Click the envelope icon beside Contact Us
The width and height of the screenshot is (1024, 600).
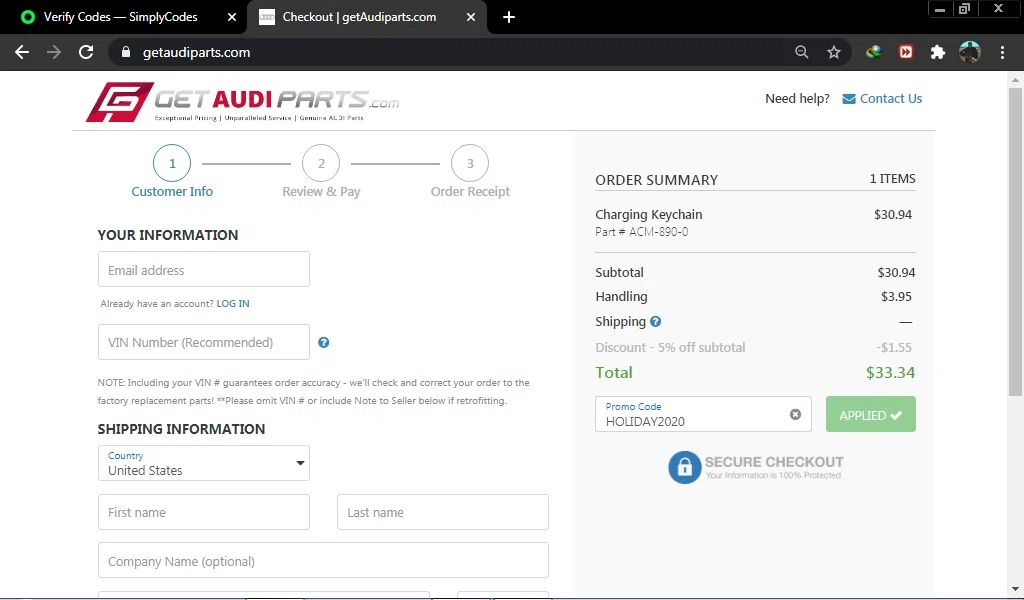[849, 99]
